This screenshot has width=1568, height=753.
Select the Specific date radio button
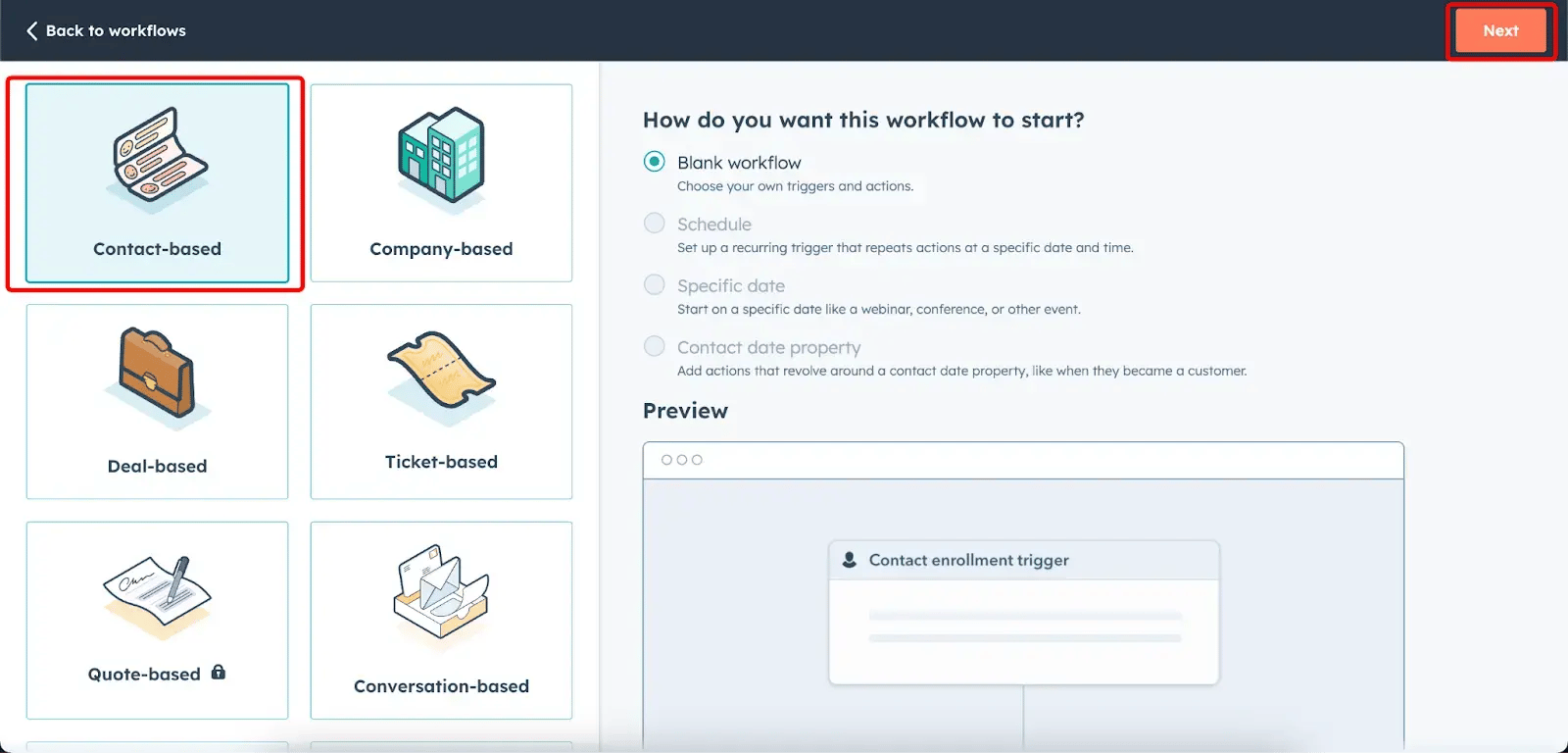(x=654, y=284)
